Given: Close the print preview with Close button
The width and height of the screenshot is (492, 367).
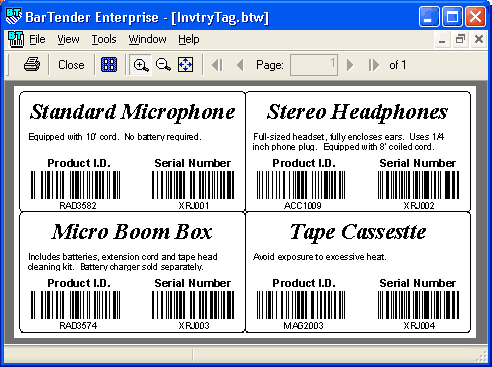Looking at the screenshot, I should point(71,65).
